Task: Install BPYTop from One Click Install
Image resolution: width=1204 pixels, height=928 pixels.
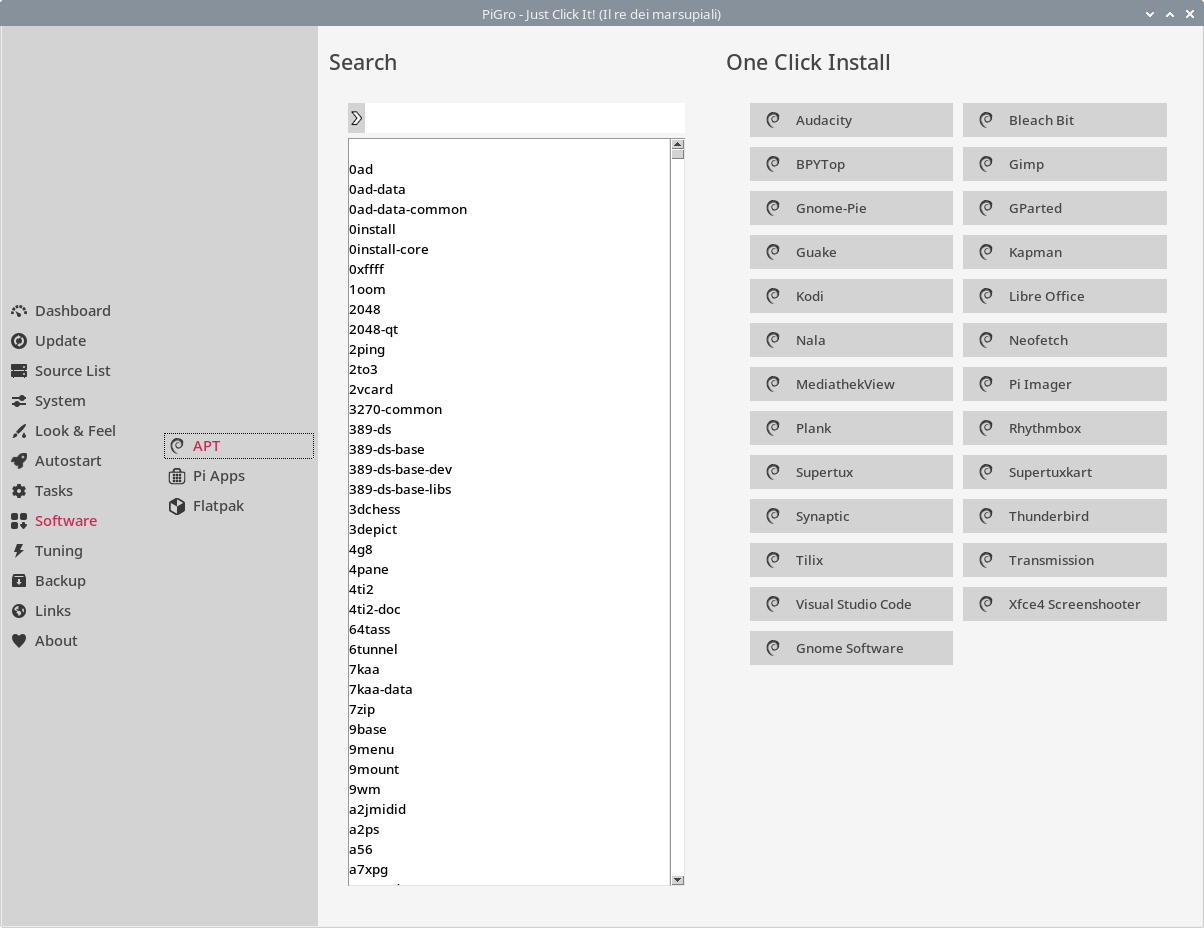Action: [x=851, y=164]
